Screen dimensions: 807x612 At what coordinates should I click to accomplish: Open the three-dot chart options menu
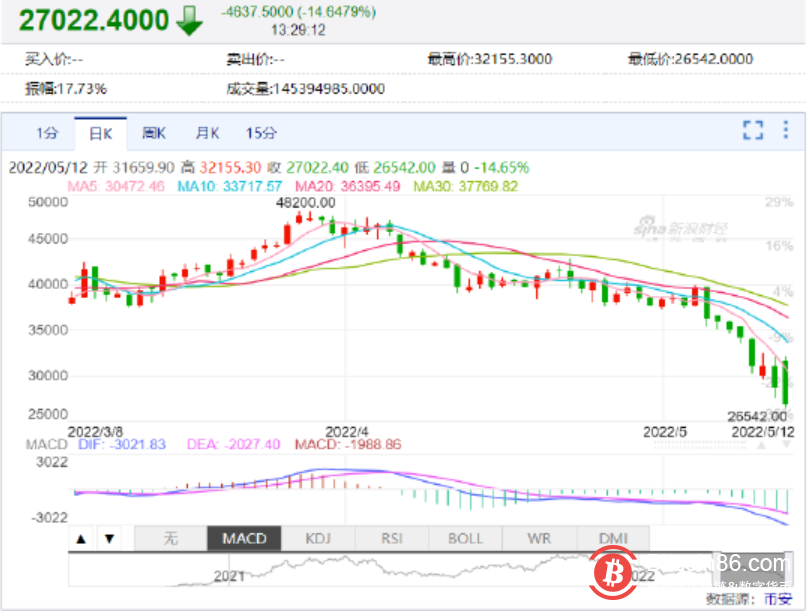pyautogui.click(x=785, y=129)
